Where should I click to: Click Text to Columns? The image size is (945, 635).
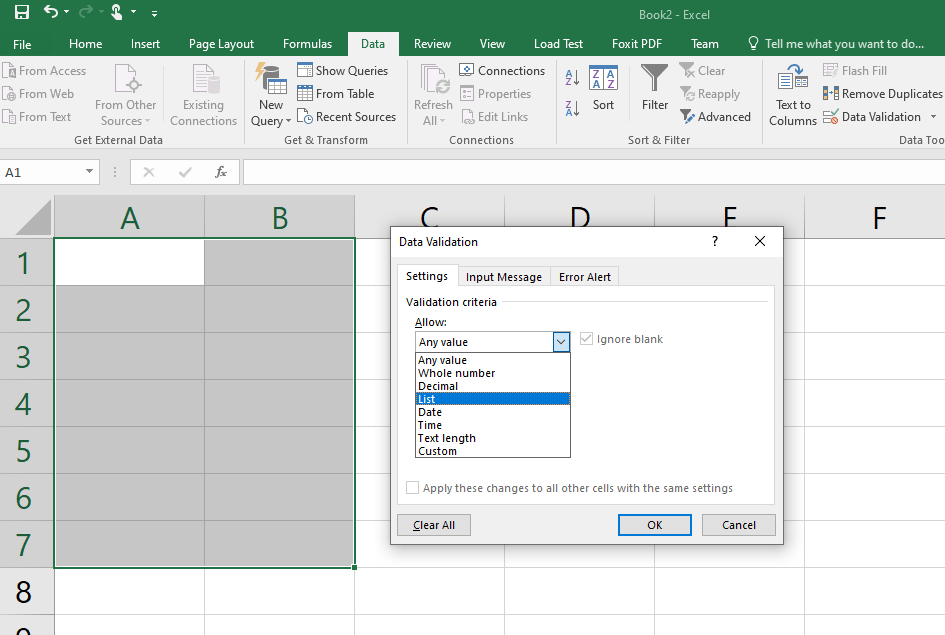(793, 95)
